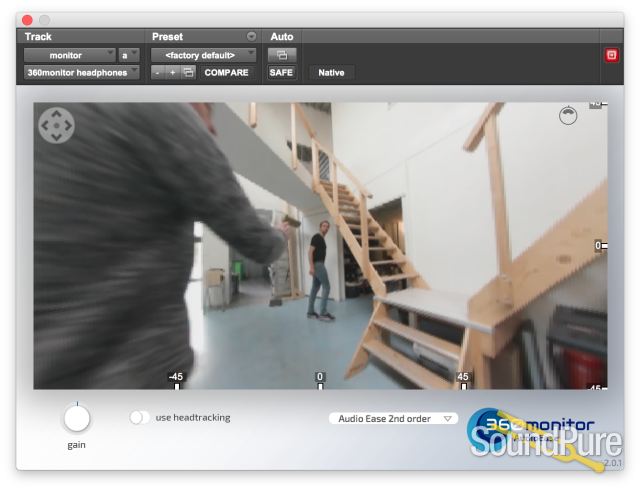Click the head orientation icon in the video corner
The height and width of the screenshot is (490, 640).
click(x=569, y=116)
